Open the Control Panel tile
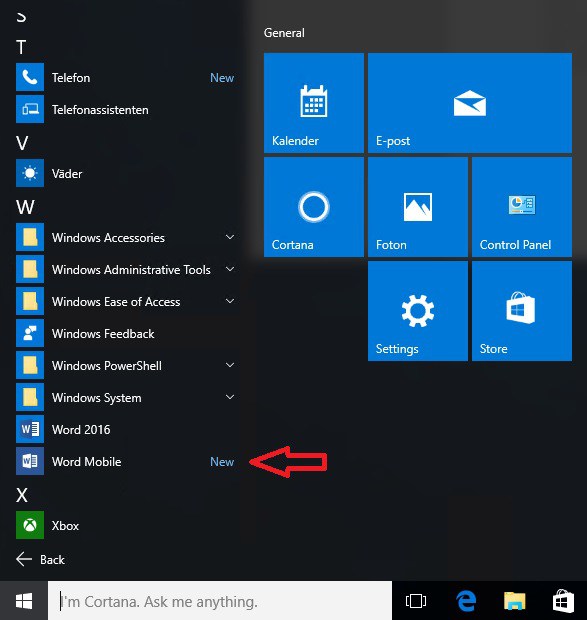The image size is (587, 620). (522, 207)
